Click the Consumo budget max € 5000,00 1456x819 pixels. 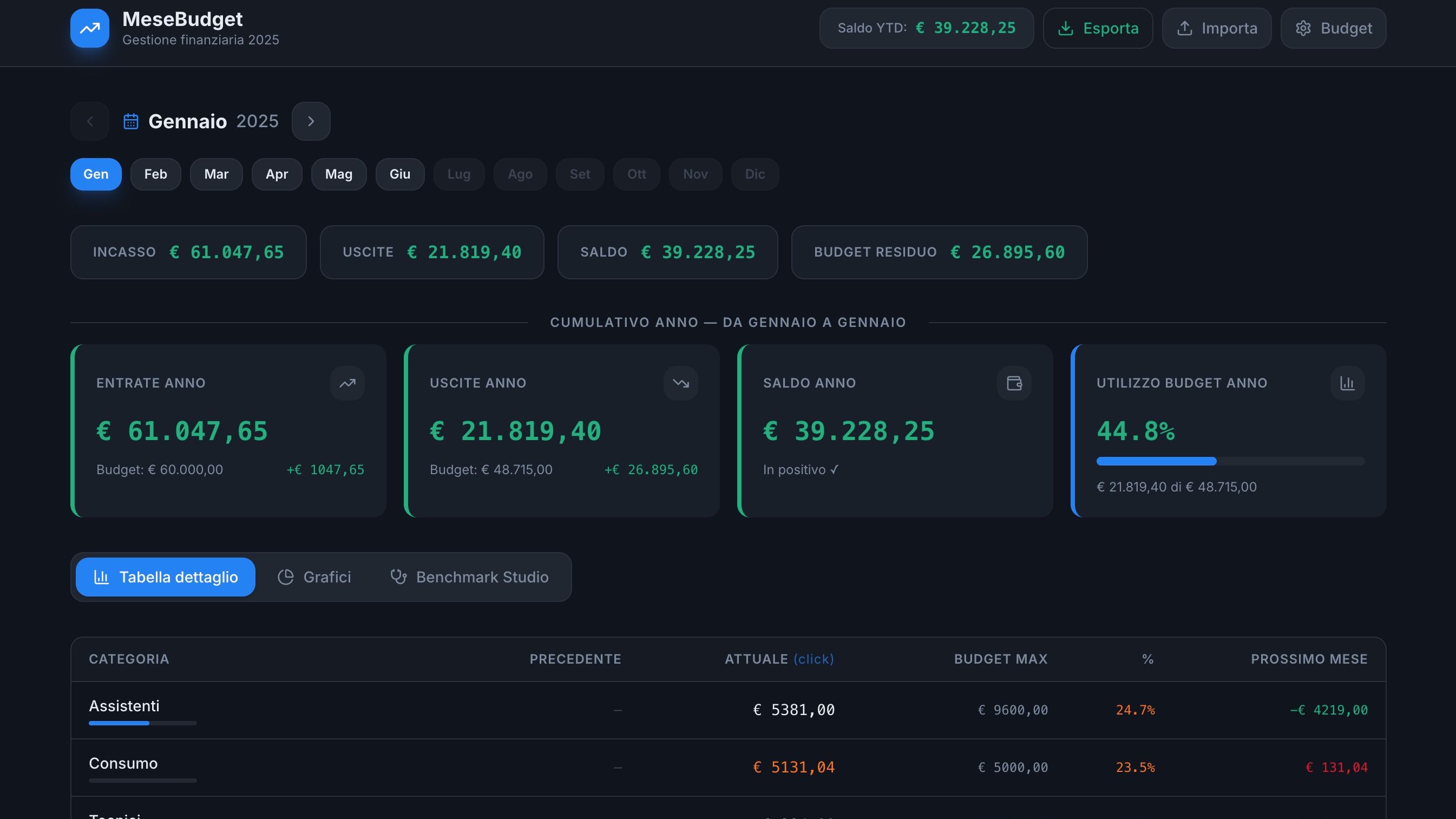pos(1013,768)
